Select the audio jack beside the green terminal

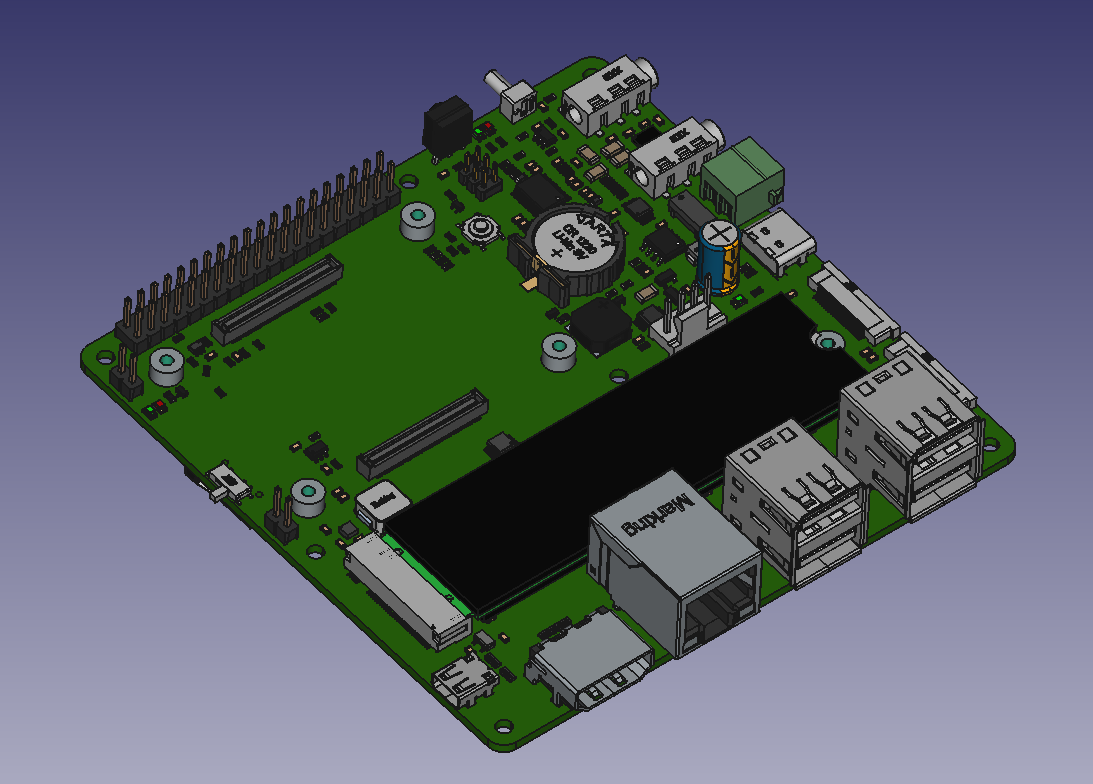676,157
